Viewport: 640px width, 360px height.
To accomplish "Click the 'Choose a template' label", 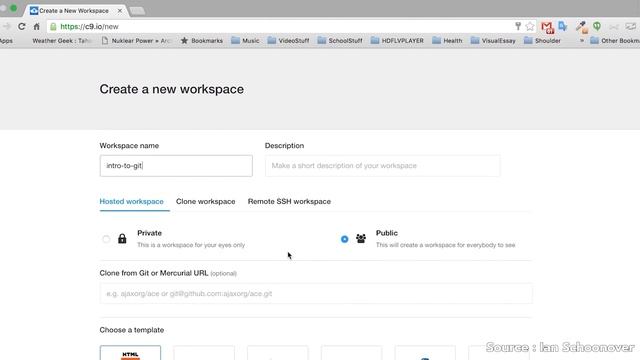I will 132,330.
